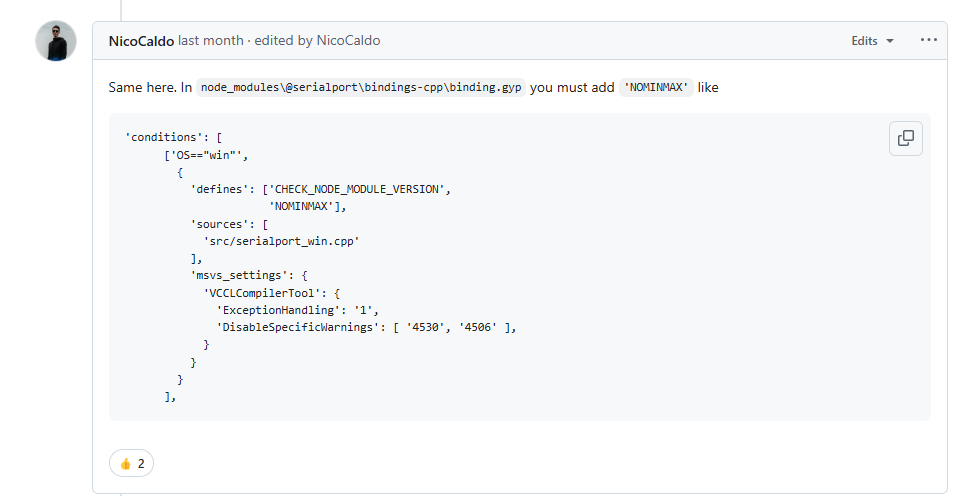Click the inline binding.gyp file path
Image resolution: width=975 pixels, height=496 pixels.
361,88
